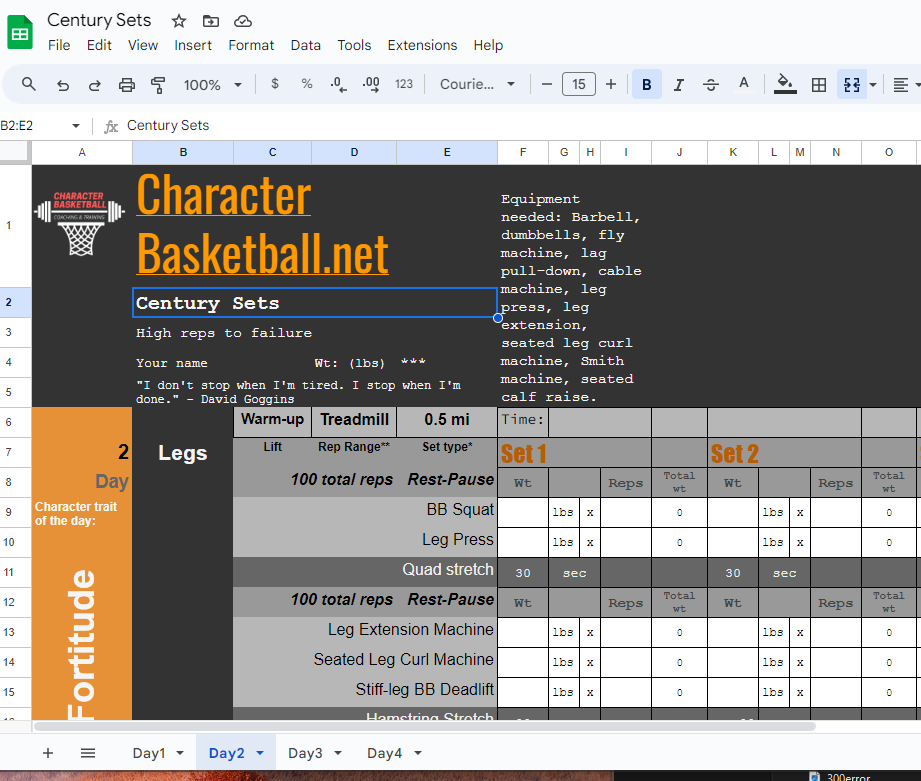Toggle bold formatting

coord(647,85)
